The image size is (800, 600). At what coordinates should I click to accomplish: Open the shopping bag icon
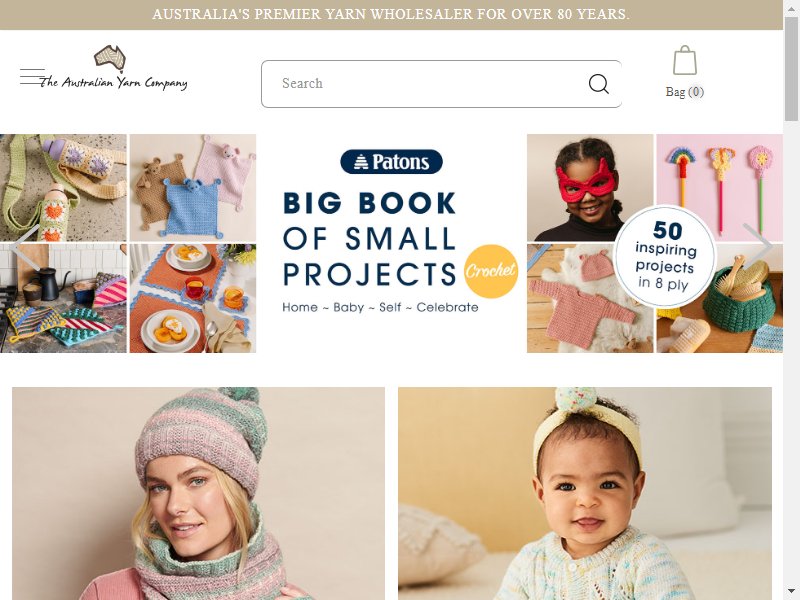685,61
